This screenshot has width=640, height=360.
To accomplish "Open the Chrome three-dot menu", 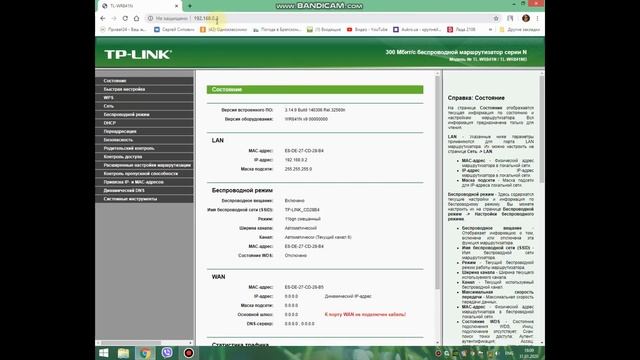I will (x=538, y=18).
